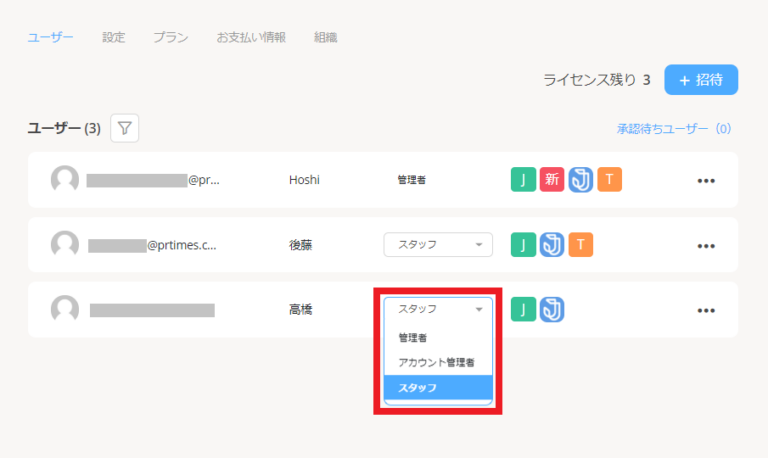
Task: Open the 承認待ちユーザー (0) link
Action: (x=674, y=129)
